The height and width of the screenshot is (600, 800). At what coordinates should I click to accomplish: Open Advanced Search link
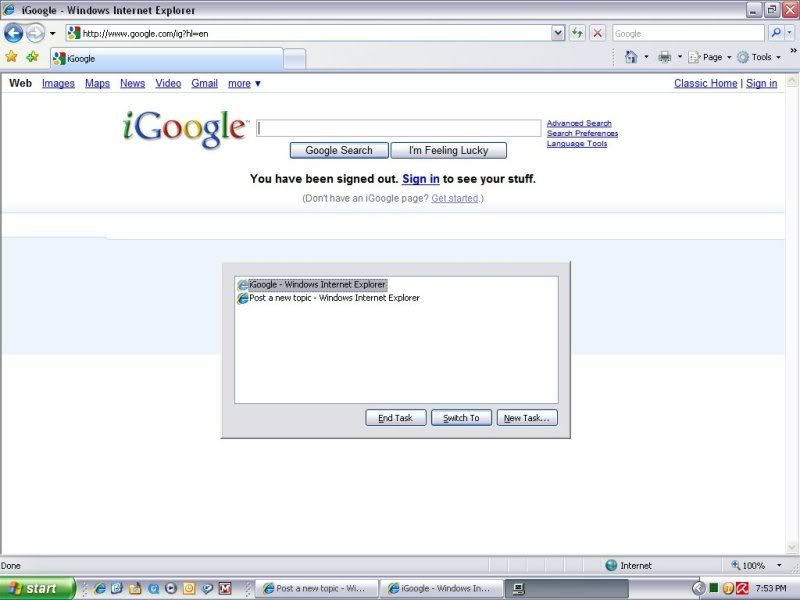[579, 123]
